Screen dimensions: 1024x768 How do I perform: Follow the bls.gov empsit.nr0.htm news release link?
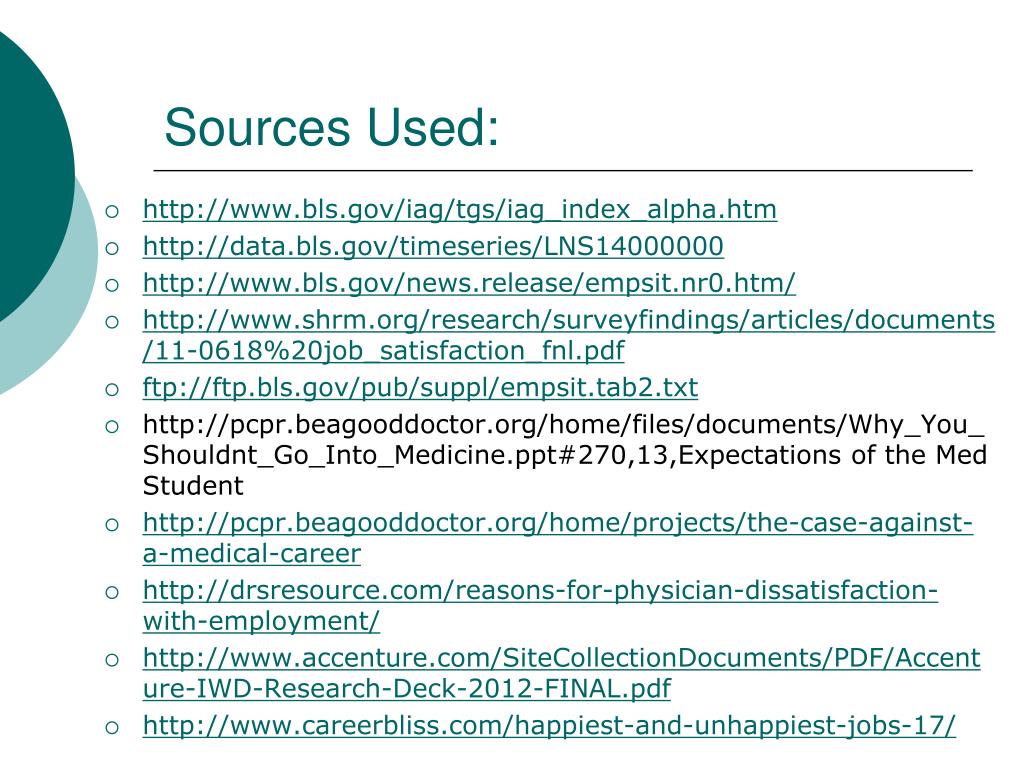pos(469,284)
